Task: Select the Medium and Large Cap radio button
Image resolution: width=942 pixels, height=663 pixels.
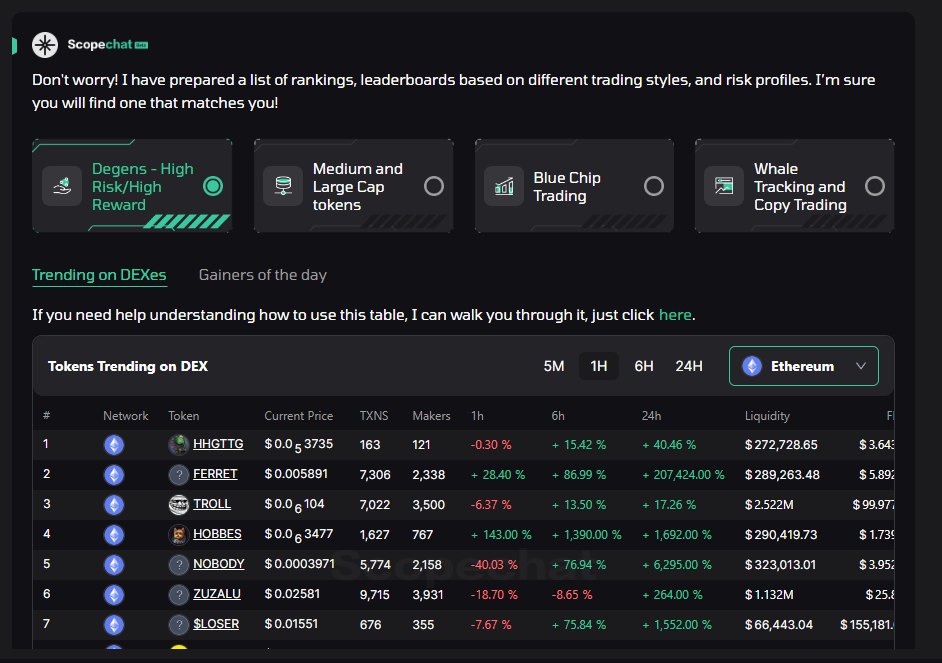Action: point(432,185)
